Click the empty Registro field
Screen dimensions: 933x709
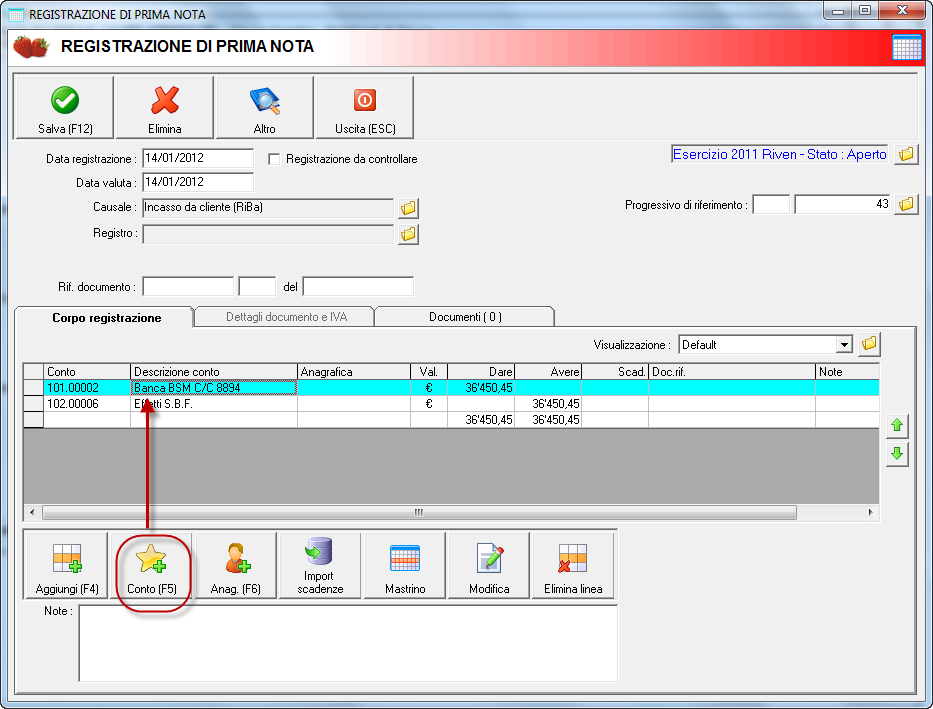[x=268, y=234]
